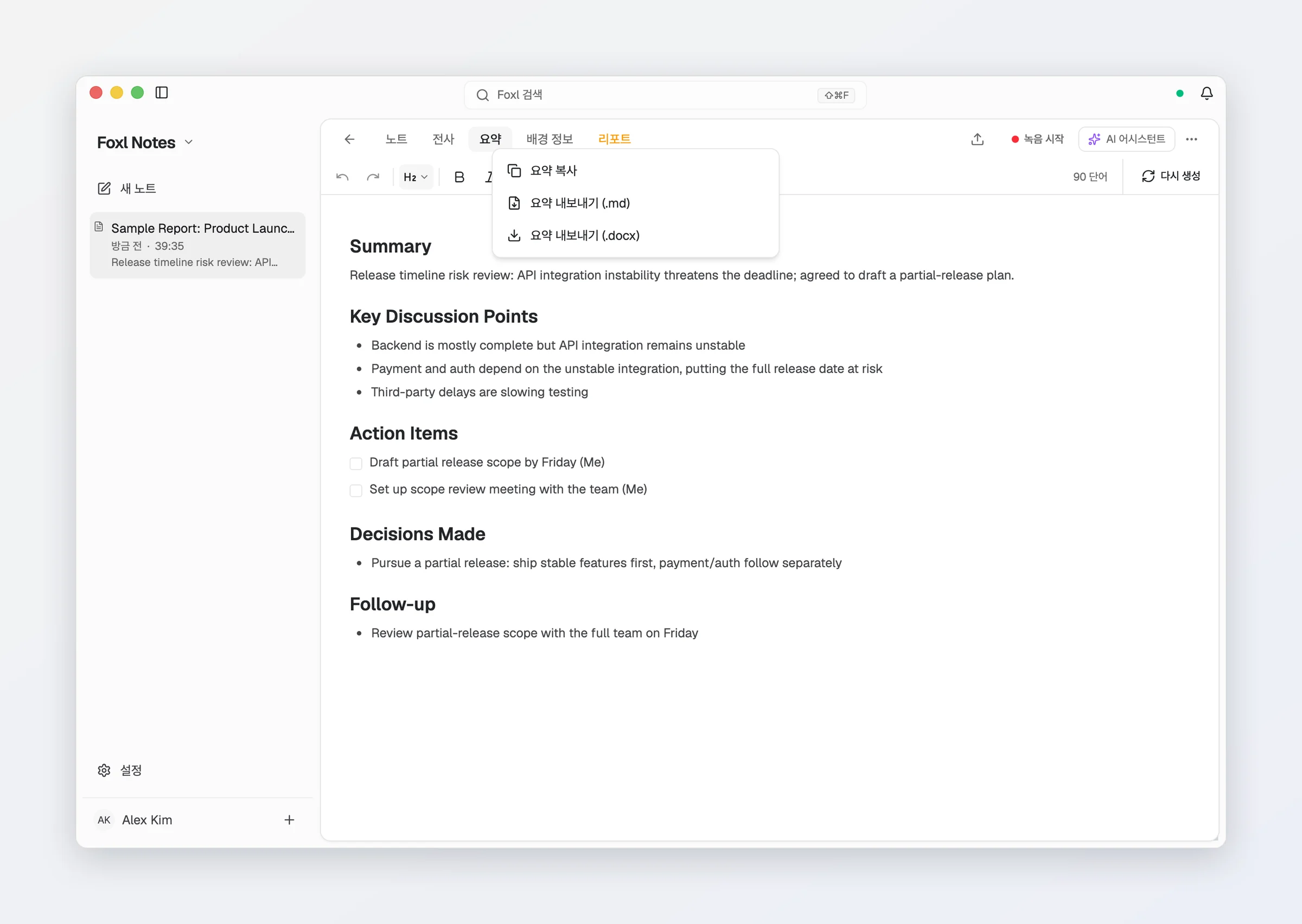Open 설정 settings

120,771
